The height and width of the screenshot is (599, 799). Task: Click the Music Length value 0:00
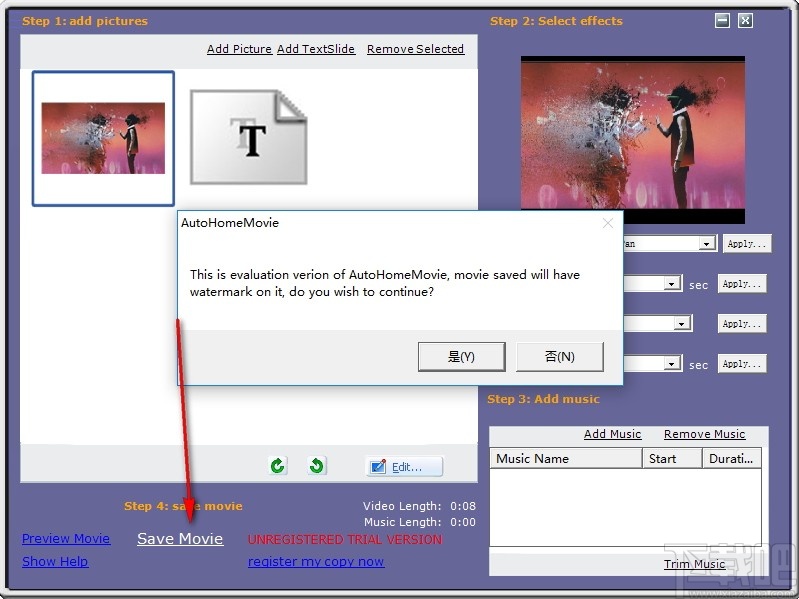pyautogui.click(x=463, y=522)
